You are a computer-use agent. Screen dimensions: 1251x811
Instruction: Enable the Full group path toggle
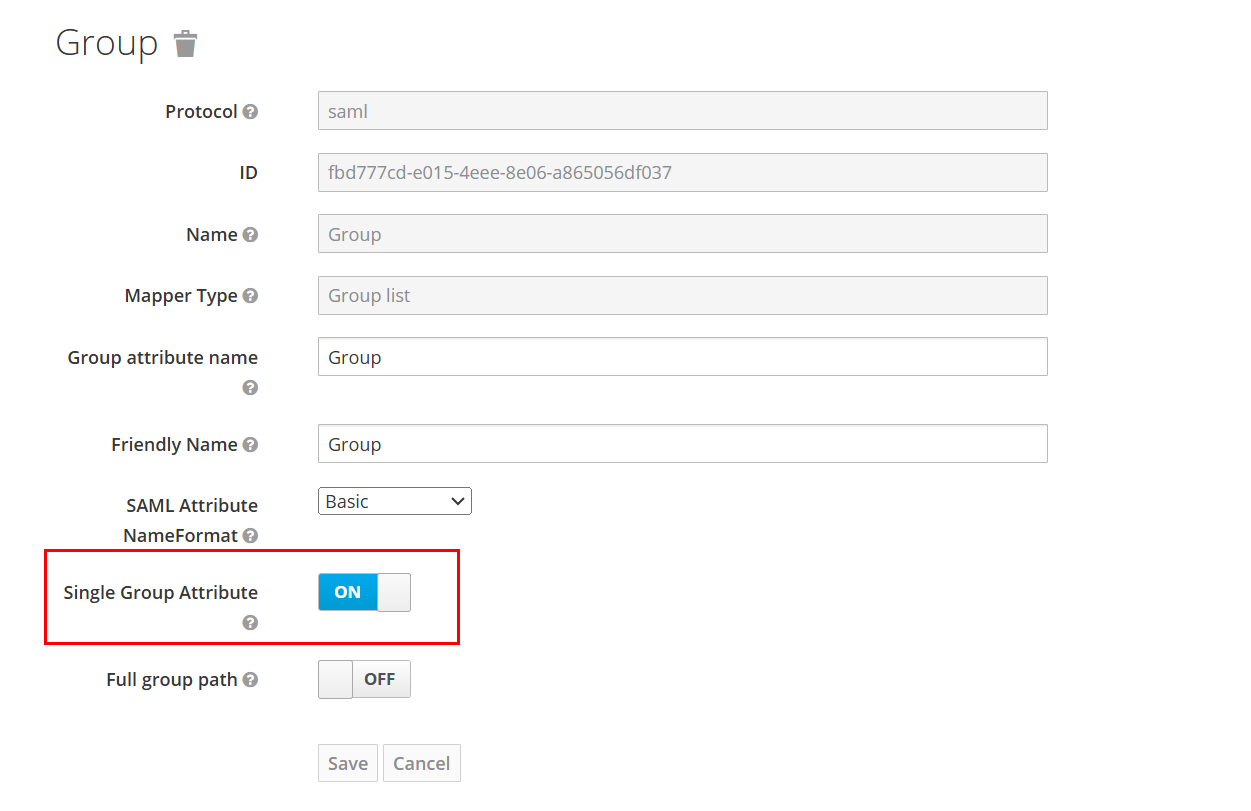click(x=364, y=679)
